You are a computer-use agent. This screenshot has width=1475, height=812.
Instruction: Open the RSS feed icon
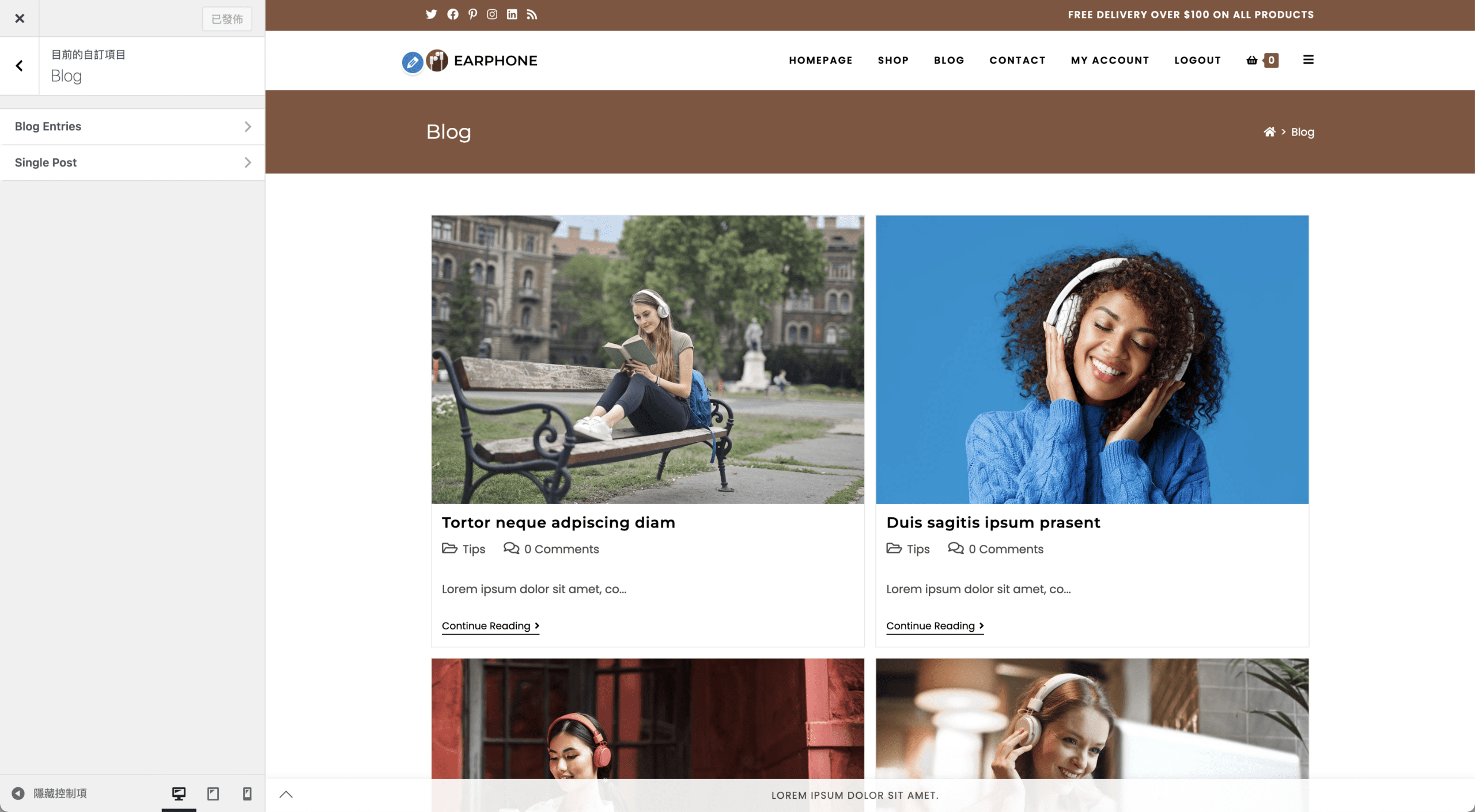[532, 14]
